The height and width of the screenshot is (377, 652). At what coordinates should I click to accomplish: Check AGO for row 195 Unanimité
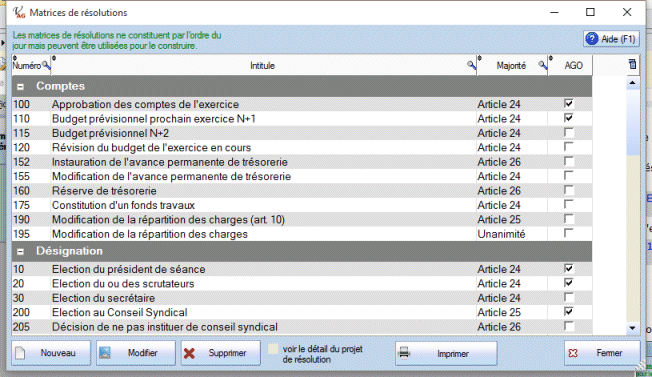click(568, 233)
